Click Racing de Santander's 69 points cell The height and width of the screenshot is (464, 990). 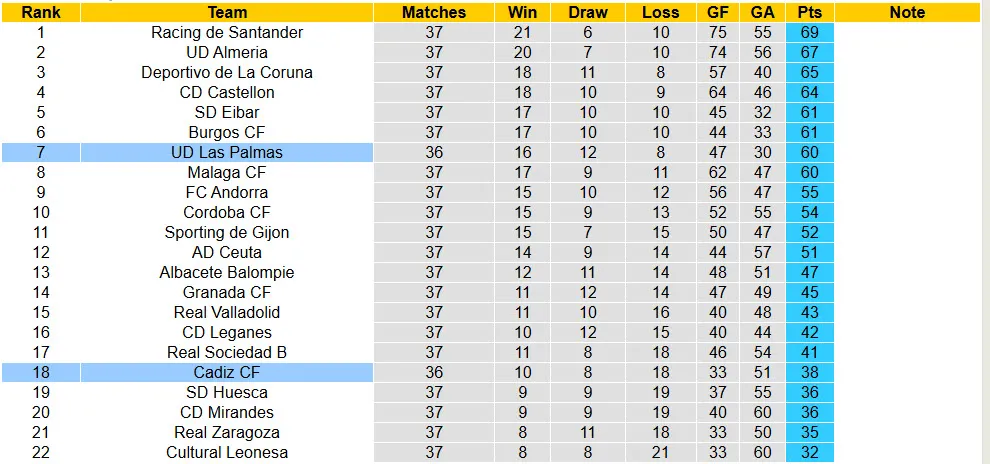(x=809, y=32)
